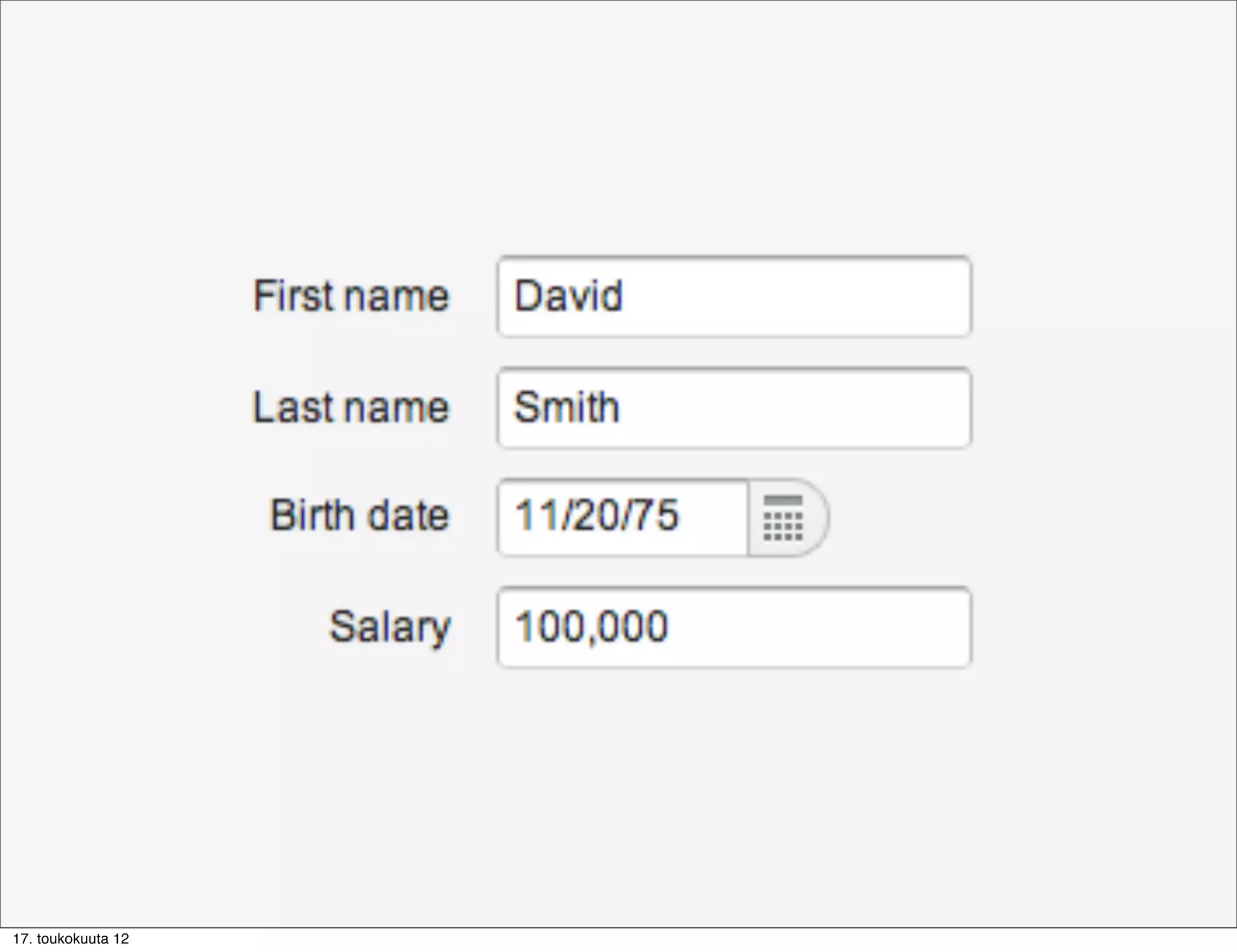Focus the Last name input field
This screenshot has height=952, width=1237.
coord(734,408)
